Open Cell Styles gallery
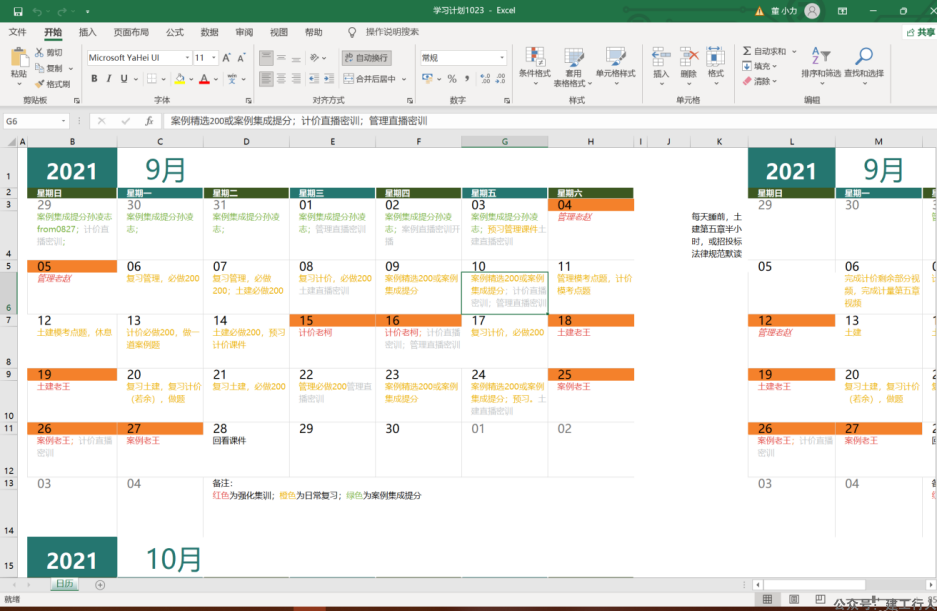This screenshot has width=937, height=611. (x=616, y=66)
